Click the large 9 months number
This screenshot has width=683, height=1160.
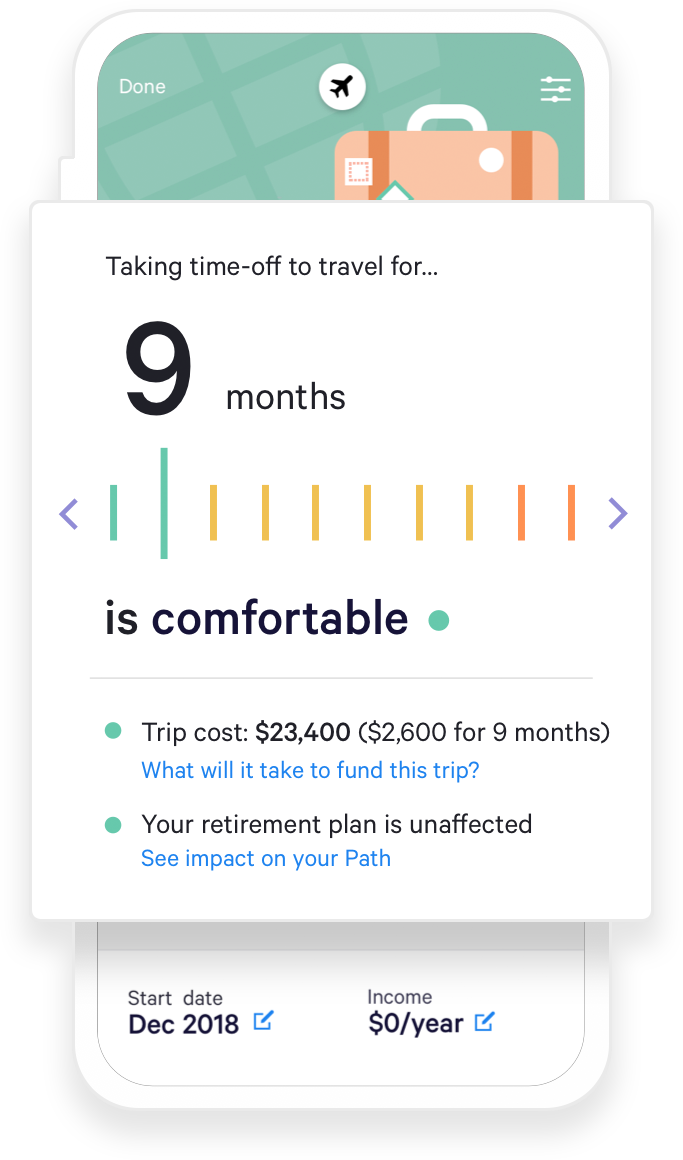pos(158,372)
